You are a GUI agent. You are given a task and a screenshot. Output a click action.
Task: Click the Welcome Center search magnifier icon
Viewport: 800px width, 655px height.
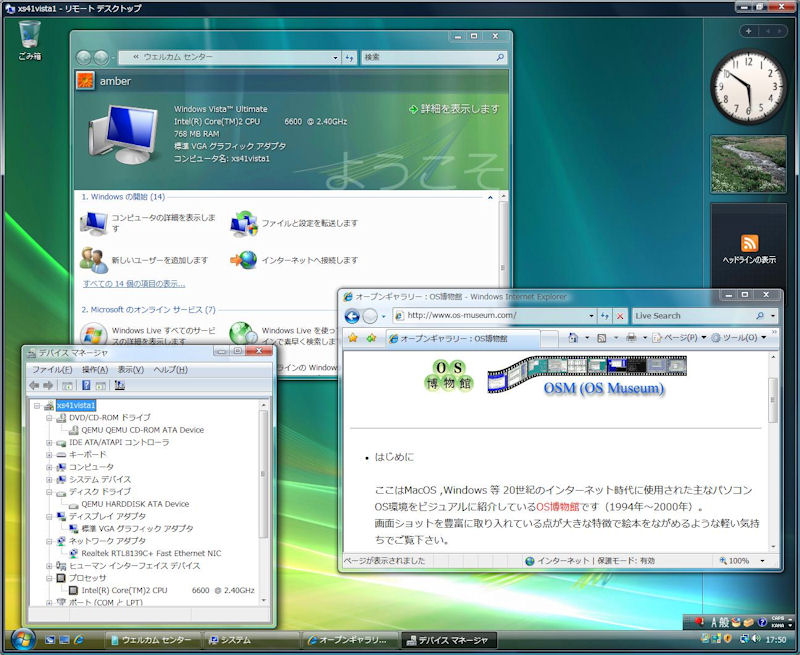pos(500,58)
